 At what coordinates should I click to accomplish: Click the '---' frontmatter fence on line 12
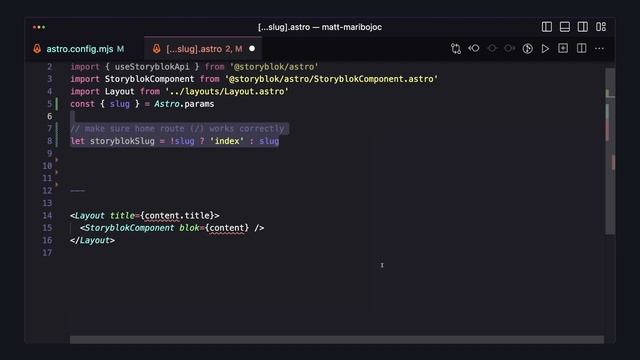(78, 191)
